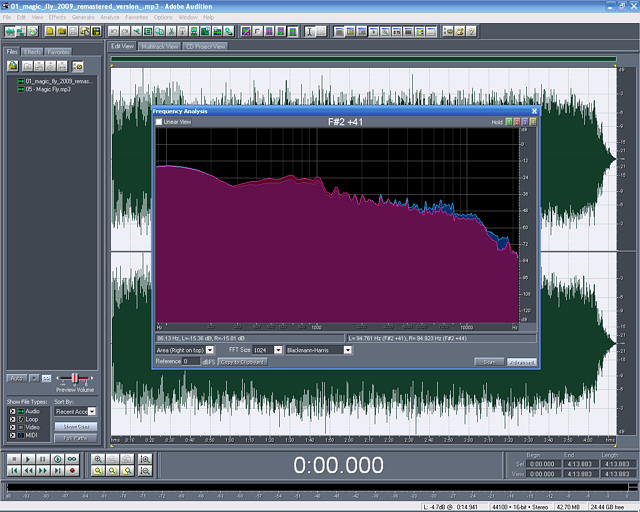Click the Cut scissors toolbar icon

coord(171,31)
